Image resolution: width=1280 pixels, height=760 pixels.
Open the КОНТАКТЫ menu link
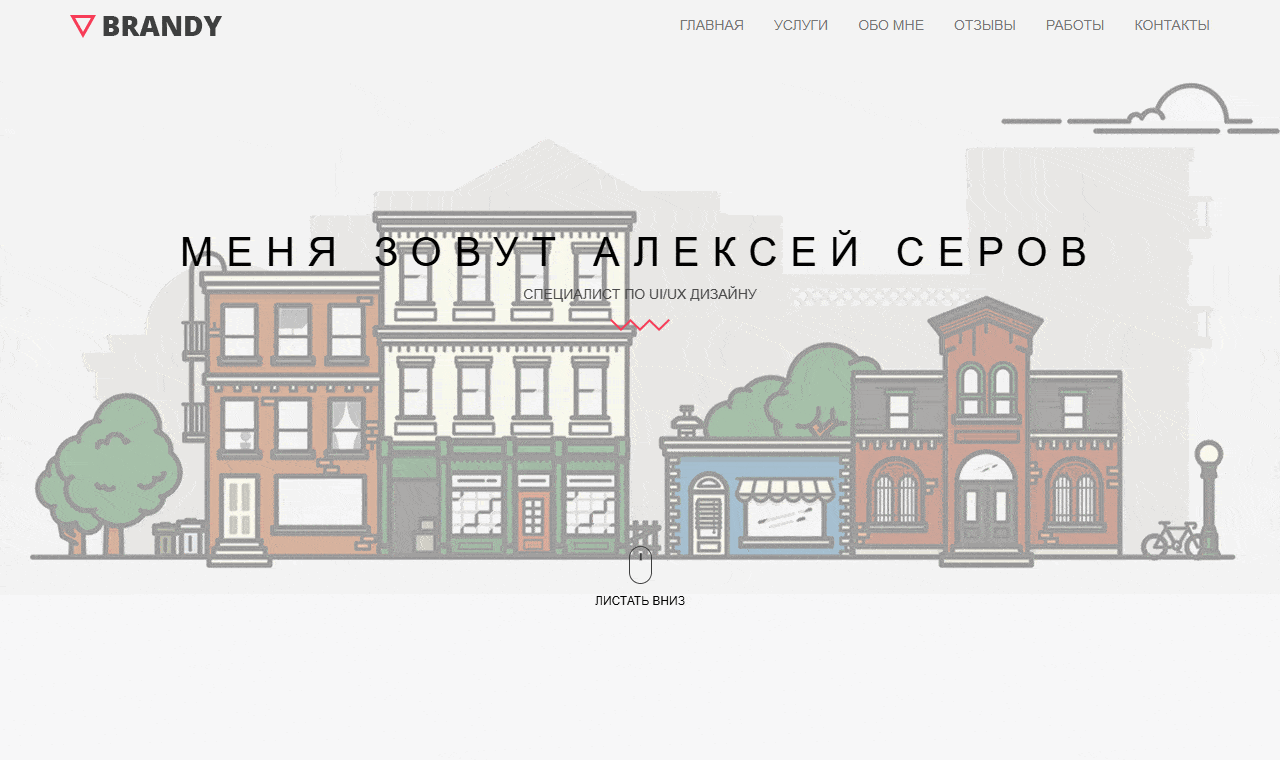[1172, 25]
